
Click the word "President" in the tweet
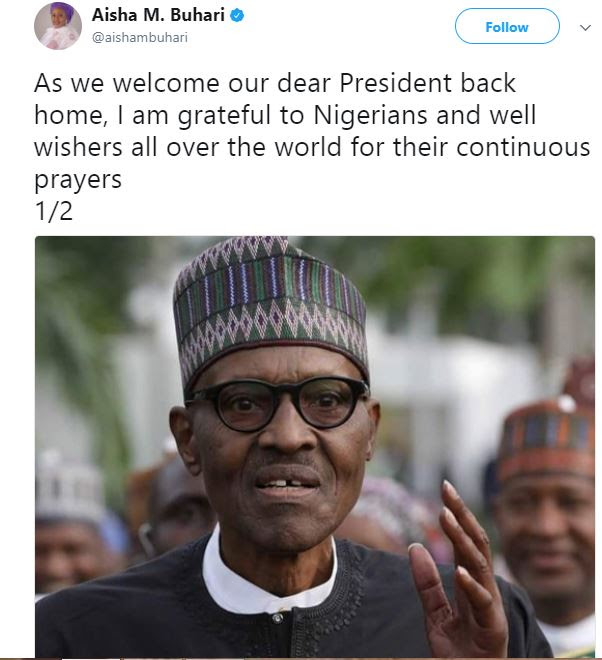point(395,83)
